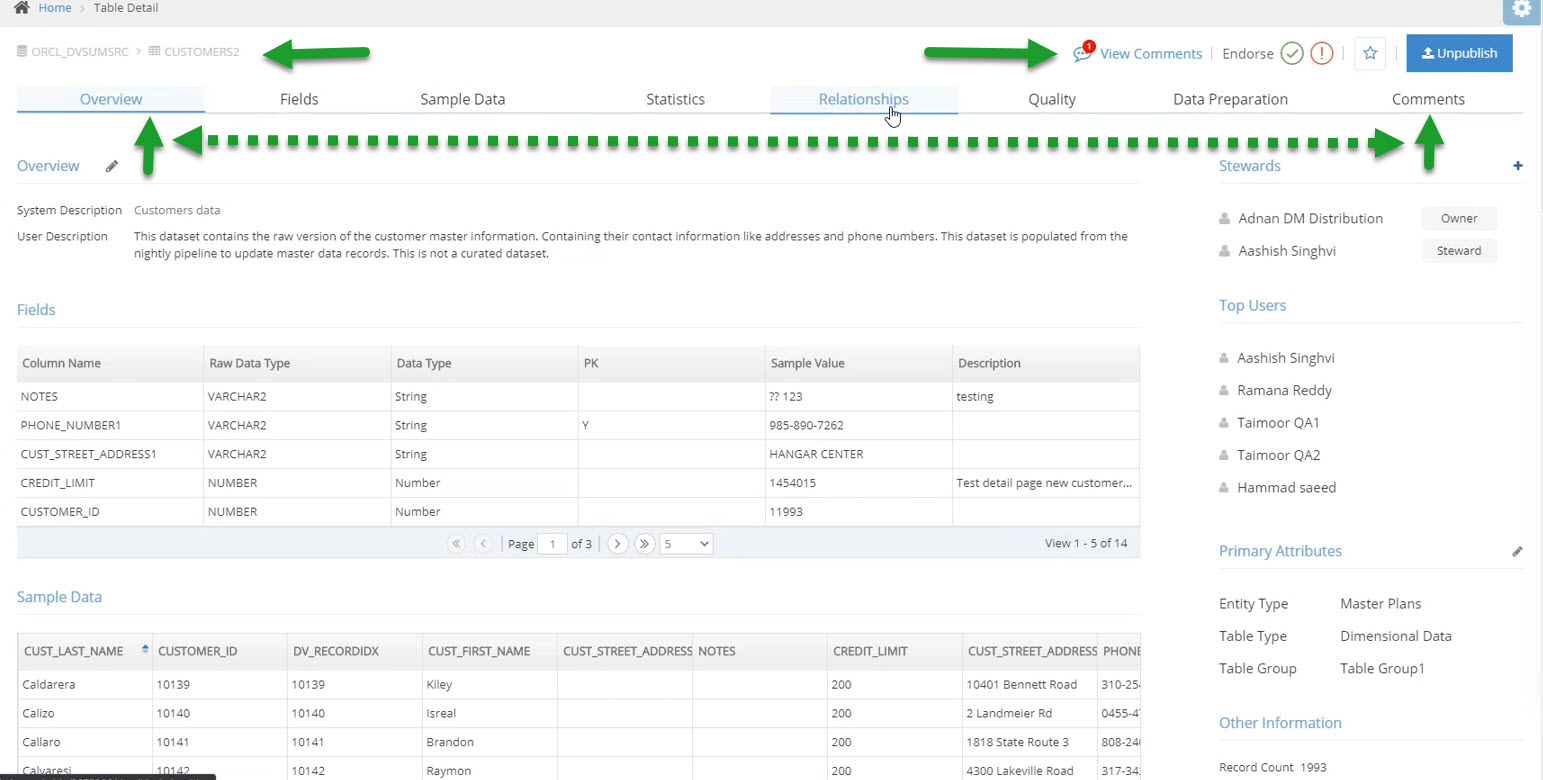The width and height of the screenshot is (1543, 780).
Task: Open the Comments tab
Action: (1428, 99)
